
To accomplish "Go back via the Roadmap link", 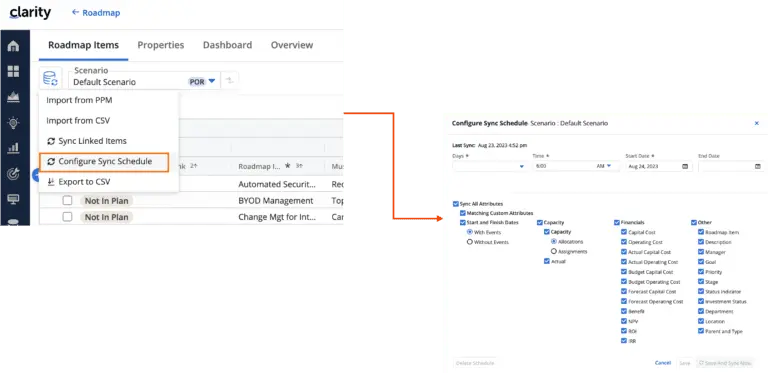I will tap(96, 13).
